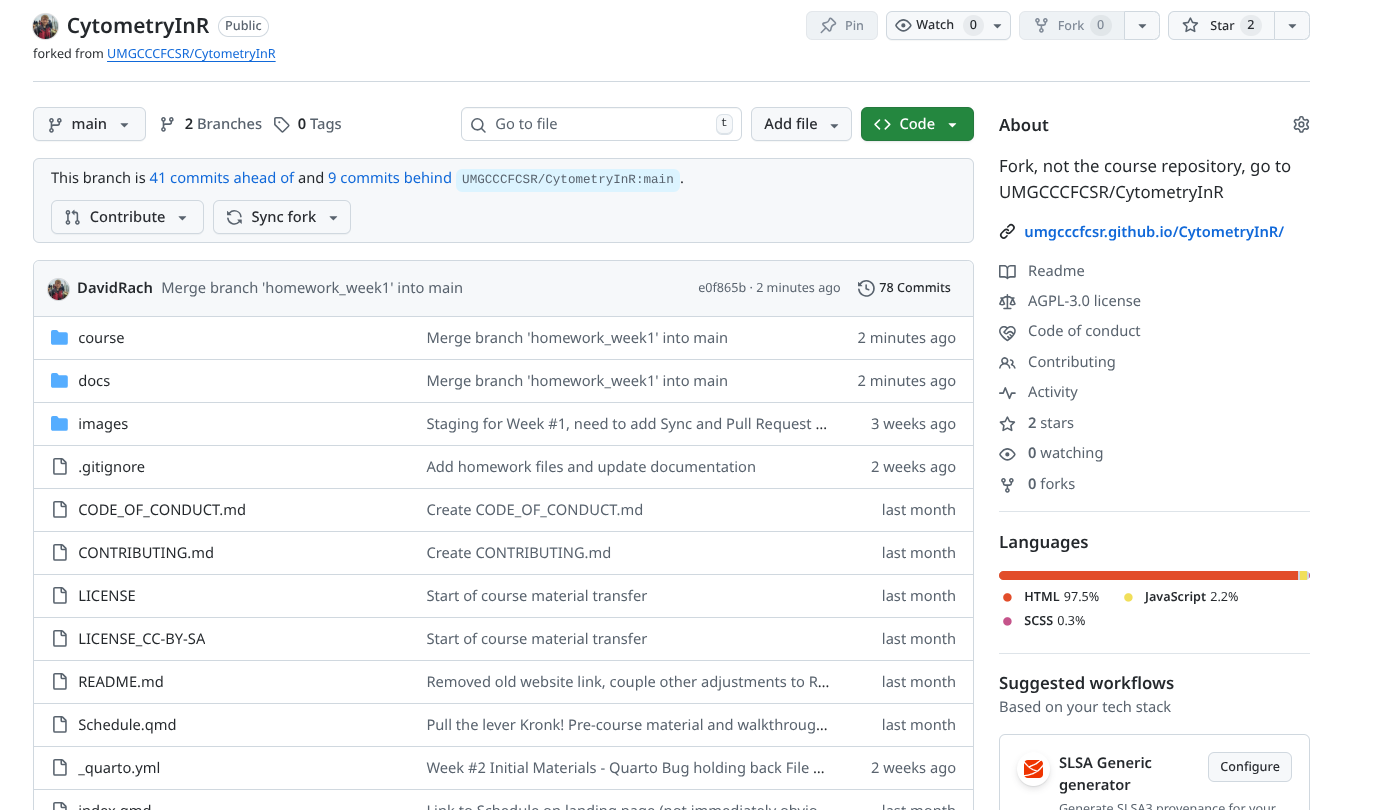
Task: Open the 41 commits ahead link
Action: coord(221,178)
